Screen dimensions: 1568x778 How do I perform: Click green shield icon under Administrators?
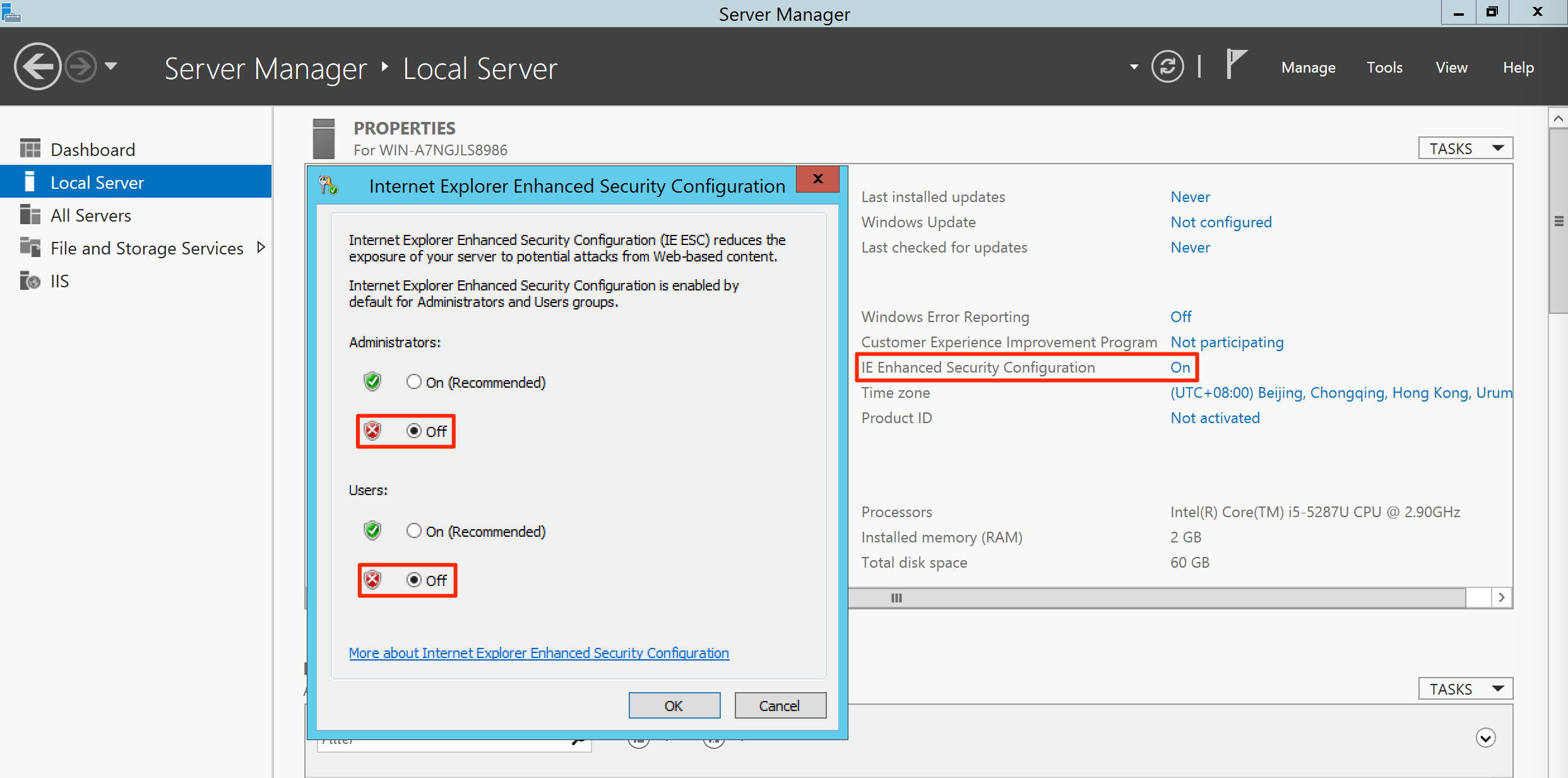(372, 381)
